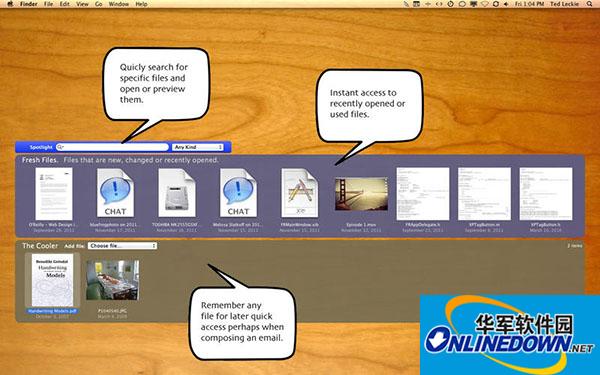
Task: Click the Ted Leckie user name
Action: pyautogui.click(x=564, y=4)
